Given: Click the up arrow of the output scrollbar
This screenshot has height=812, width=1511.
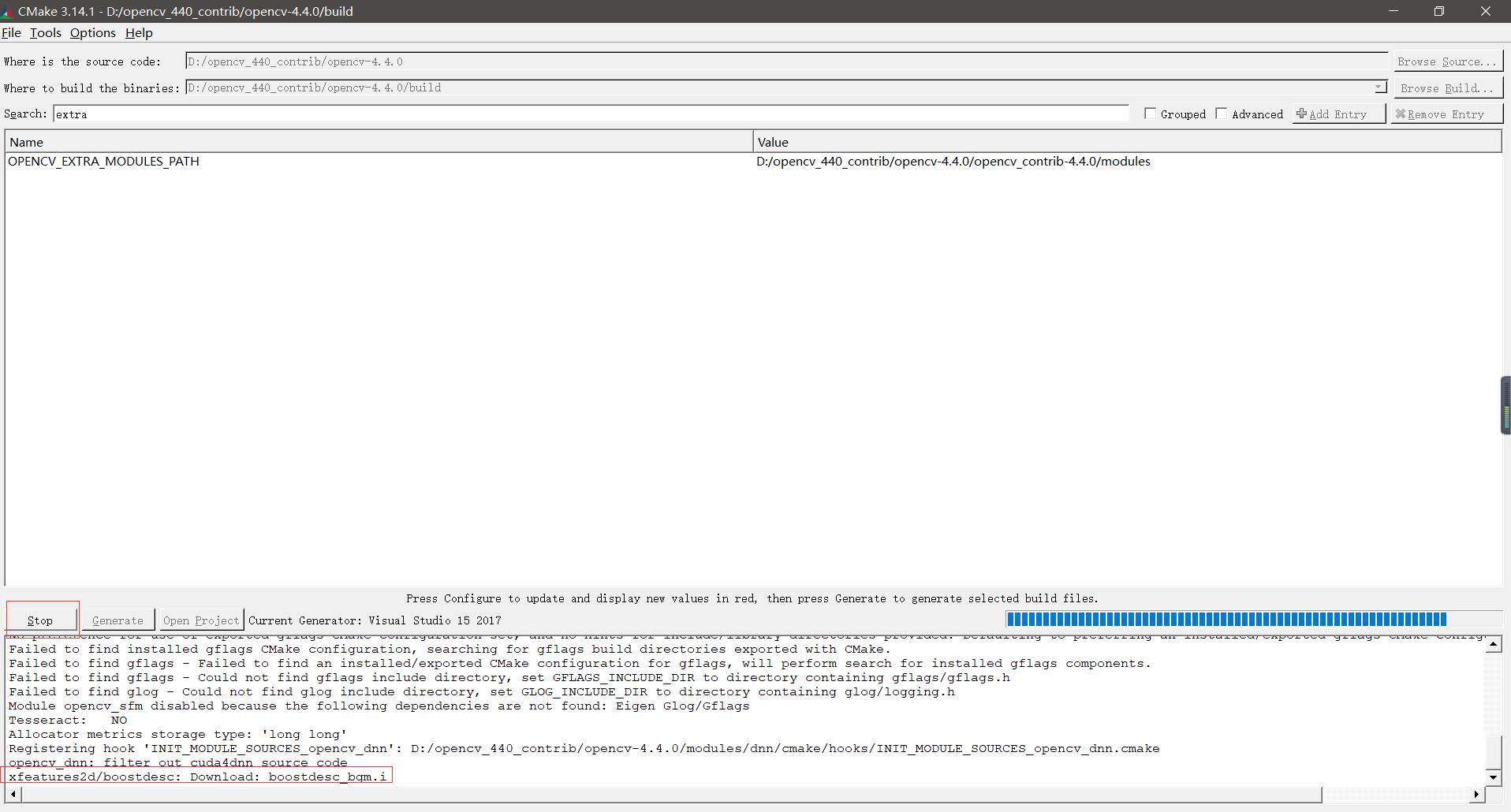Looking at the screenshot, I should pos(1493,643).
